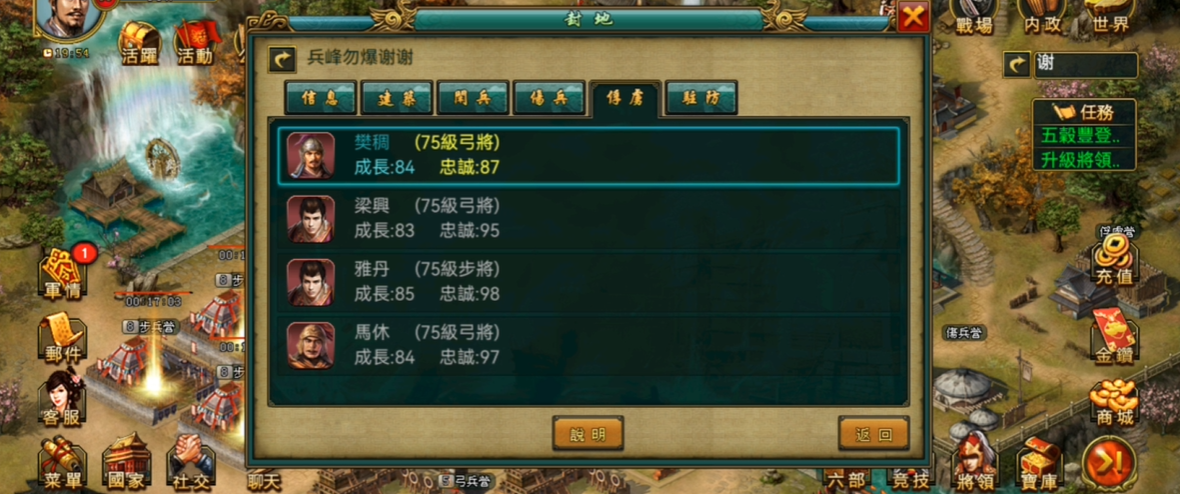The height and width of the screenshot is (494, 1180).
Task: Switch to the 駐防 tab
Action: 701,98
